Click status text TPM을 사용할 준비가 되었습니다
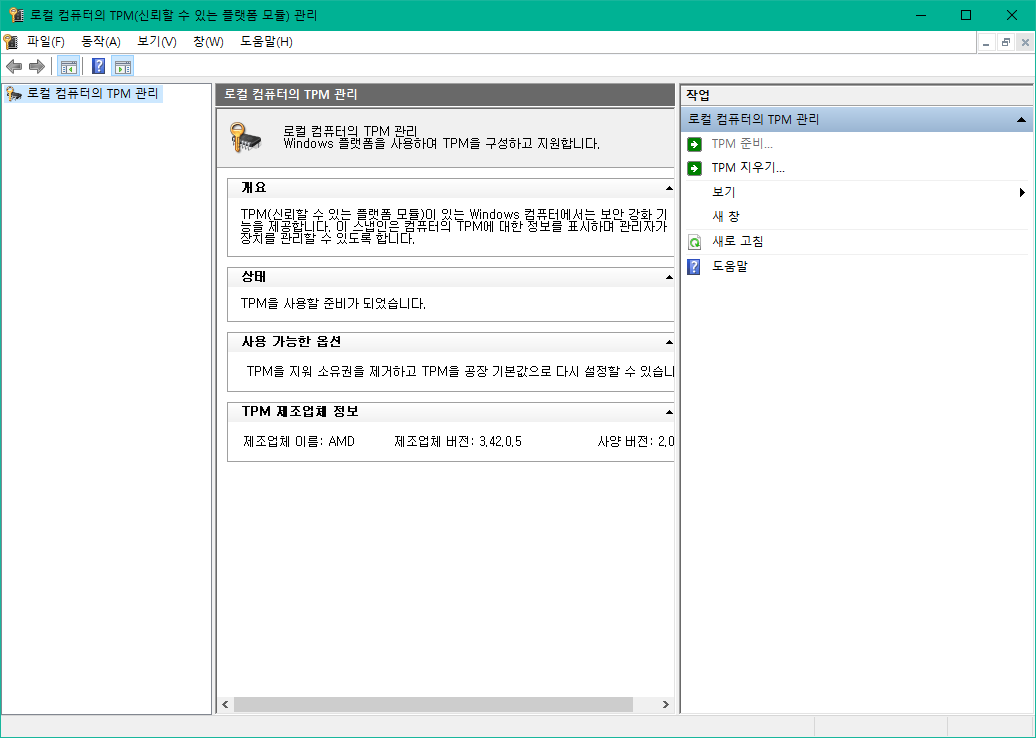This screenshot has width=1036, height=738. coord(333,304)
